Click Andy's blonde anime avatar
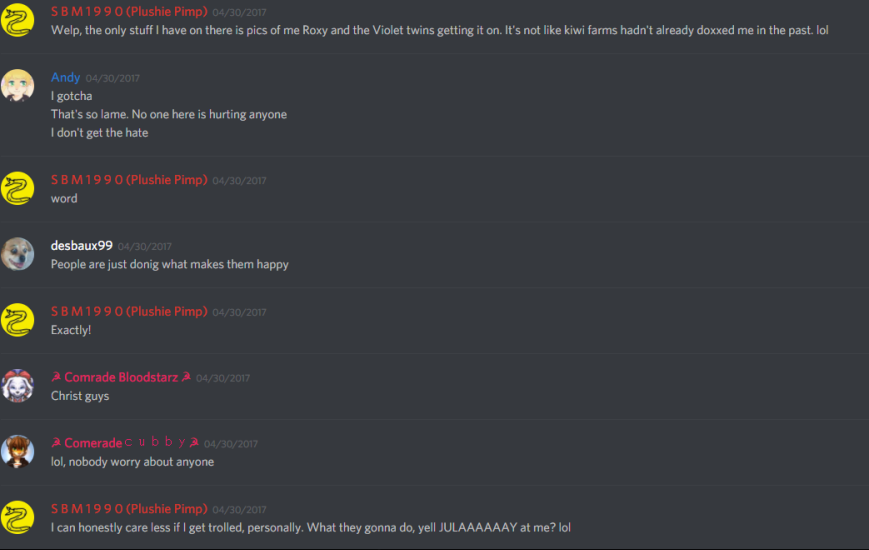This screenshot has width=869, height=550. coord(17,85)
